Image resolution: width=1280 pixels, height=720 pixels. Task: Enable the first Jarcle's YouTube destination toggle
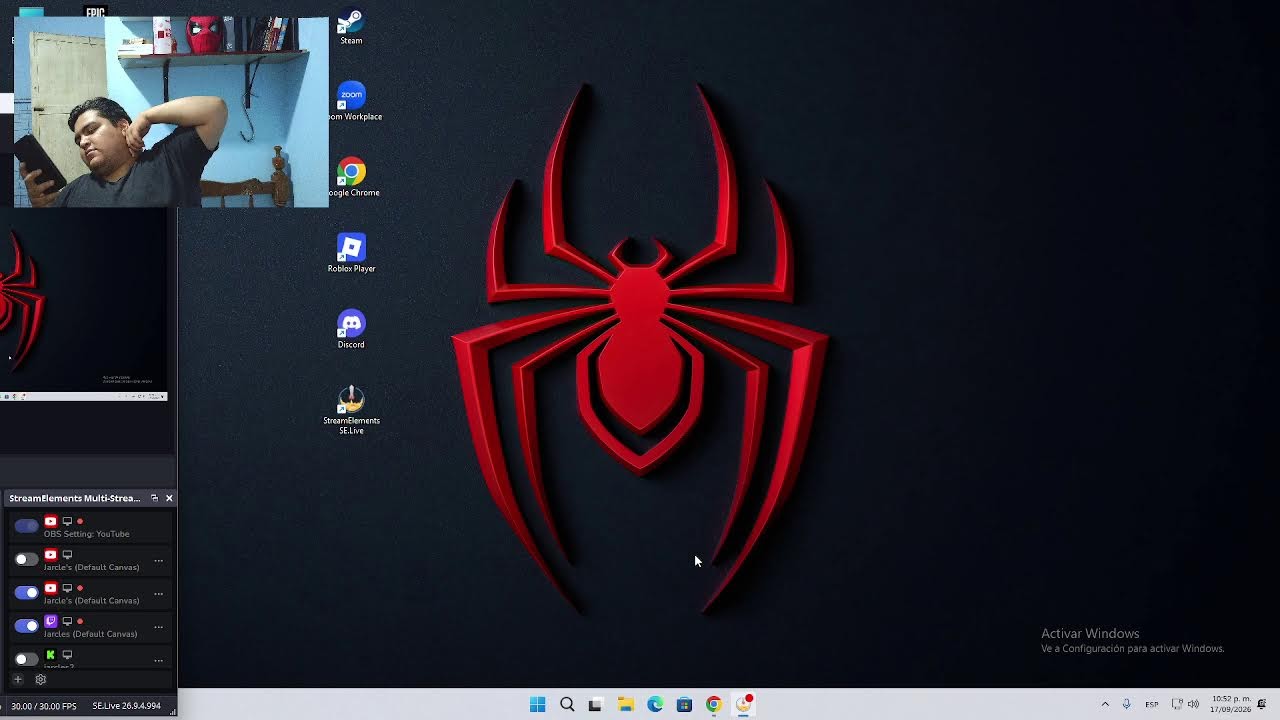coord(27,559)
